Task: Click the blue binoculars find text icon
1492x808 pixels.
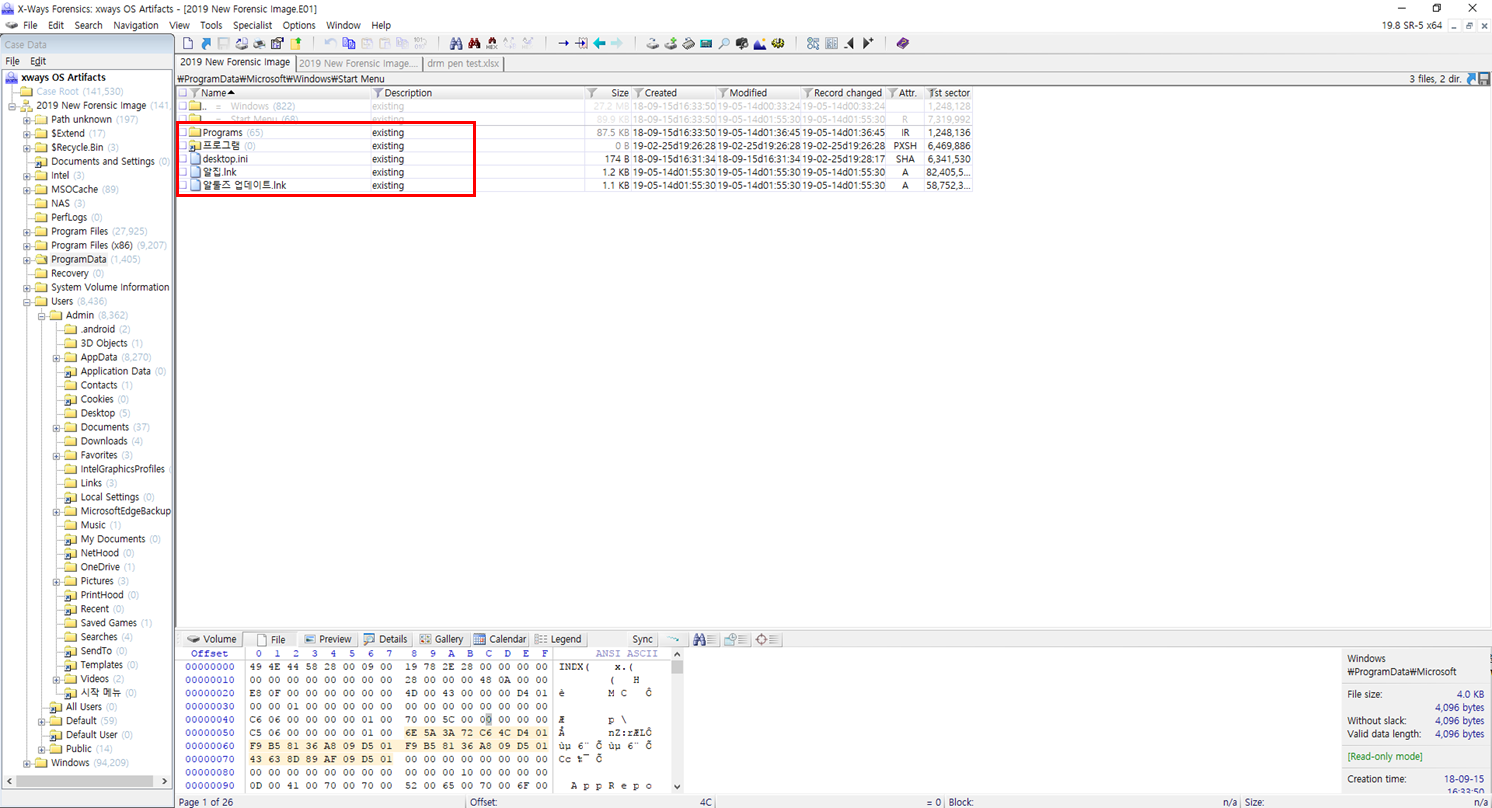Action: pos(455,43)
